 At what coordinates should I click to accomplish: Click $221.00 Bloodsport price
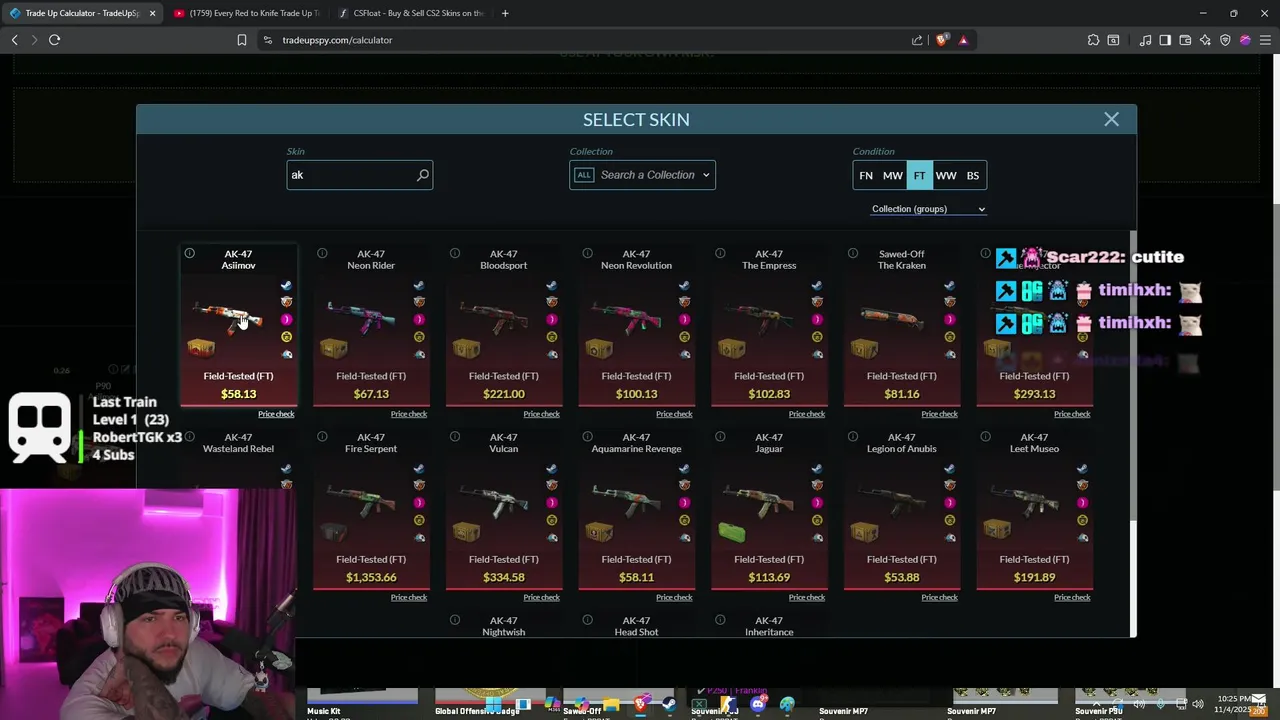[504, 394]
